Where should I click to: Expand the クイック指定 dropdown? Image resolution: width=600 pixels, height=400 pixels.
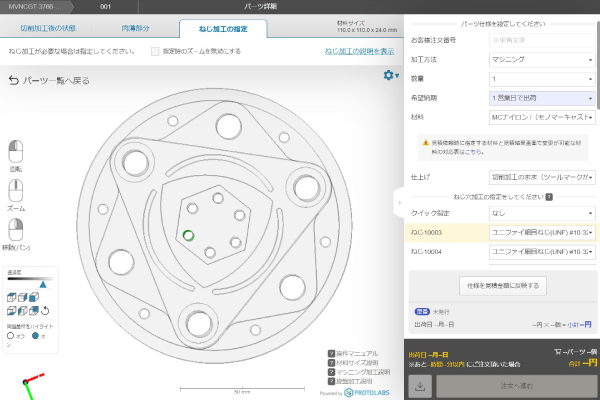pyautogui.click(x=541, y=213)
